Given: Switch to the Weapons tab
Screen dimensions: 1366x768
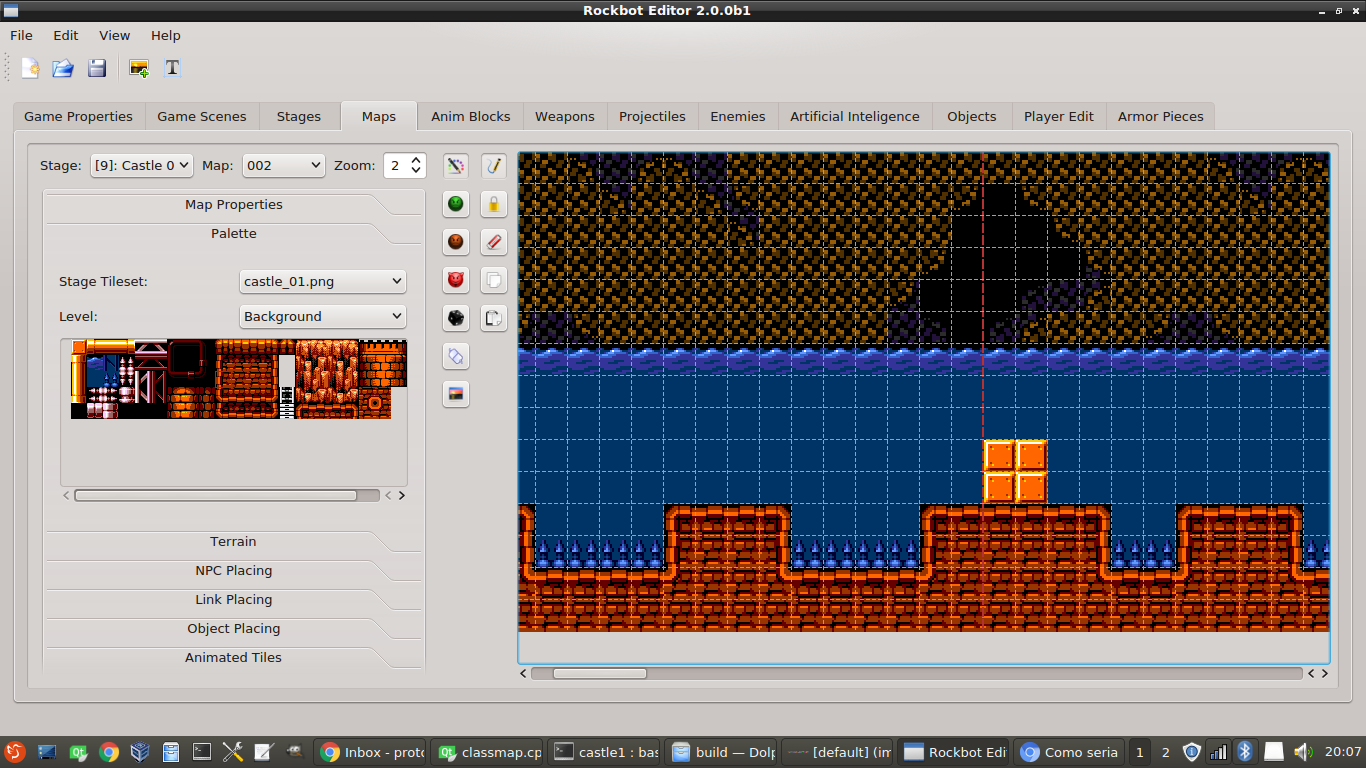Looking at the screenshot, I should click(x=565, y=116).
